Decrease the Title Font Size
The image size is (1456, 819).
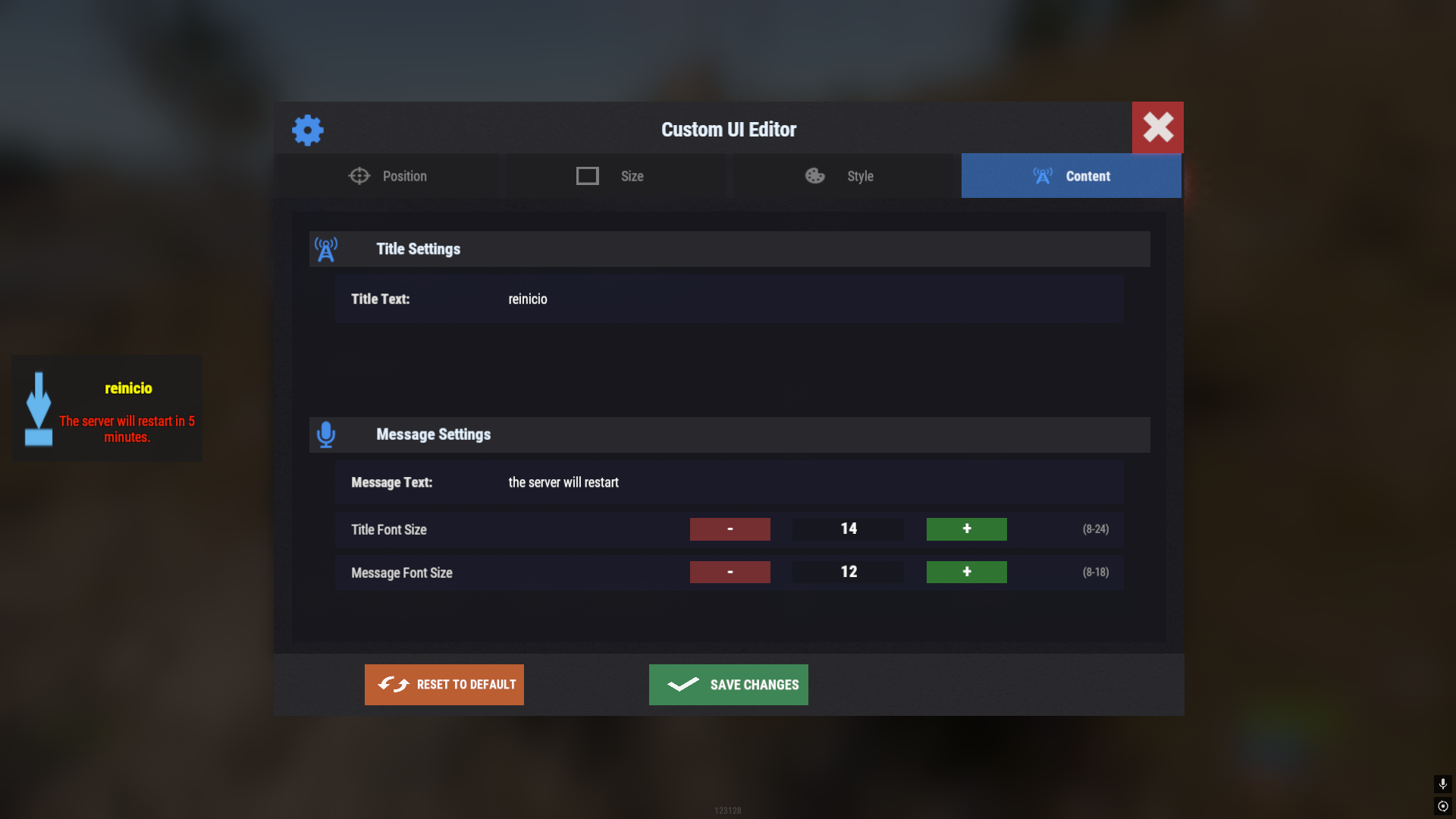pos(730,529)
